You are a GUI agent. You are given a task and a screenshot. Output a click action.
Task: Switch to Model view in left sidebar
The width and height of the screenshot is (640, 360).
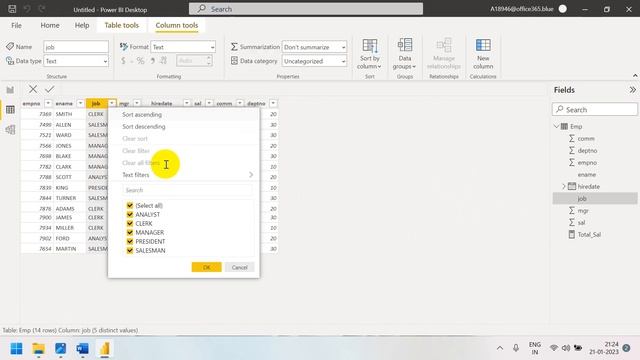(10, 129)
